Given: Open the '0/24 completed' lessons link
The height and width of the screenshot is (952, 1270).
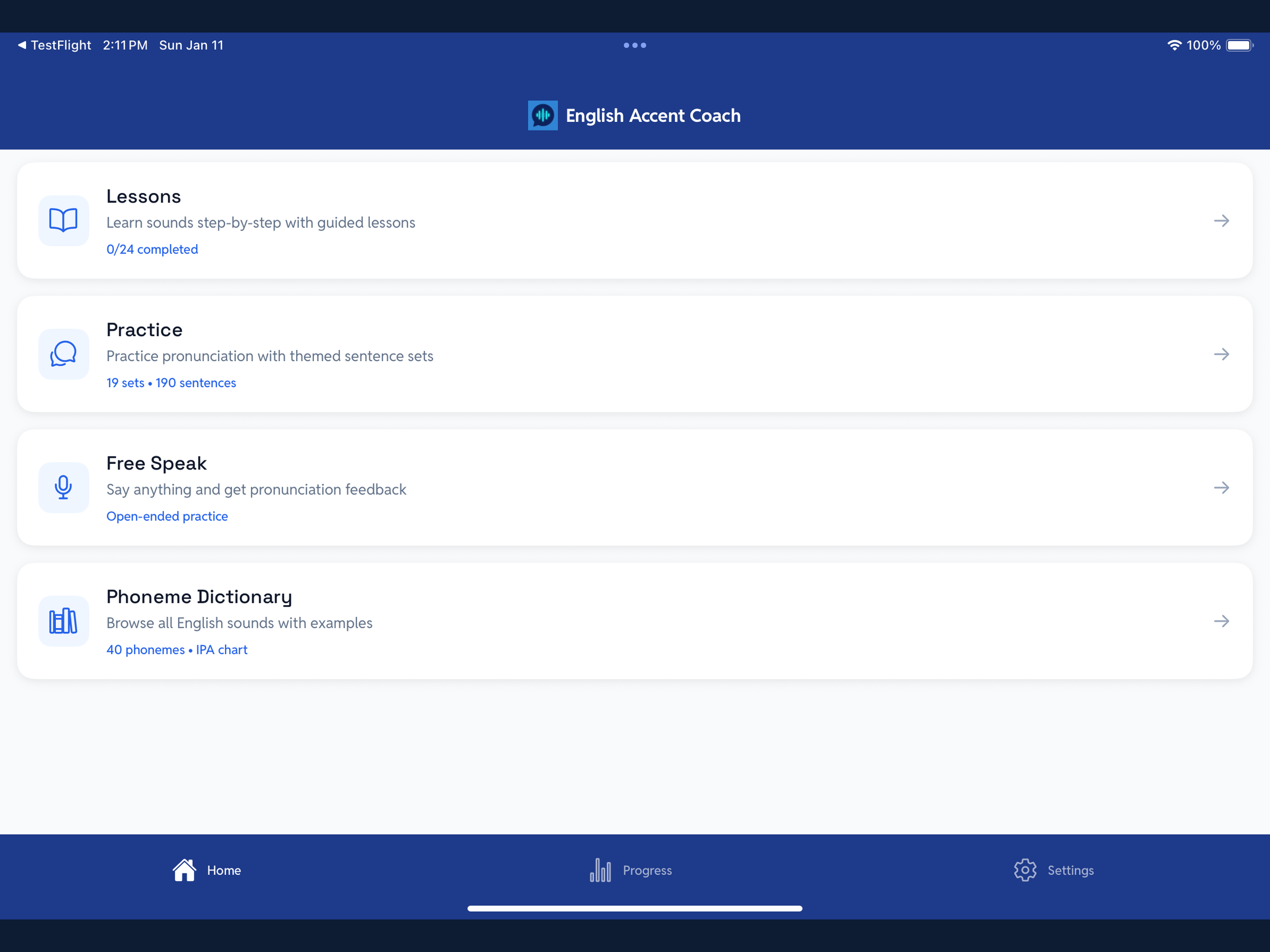Looking at the screenshot, I should tap(152, 249).
